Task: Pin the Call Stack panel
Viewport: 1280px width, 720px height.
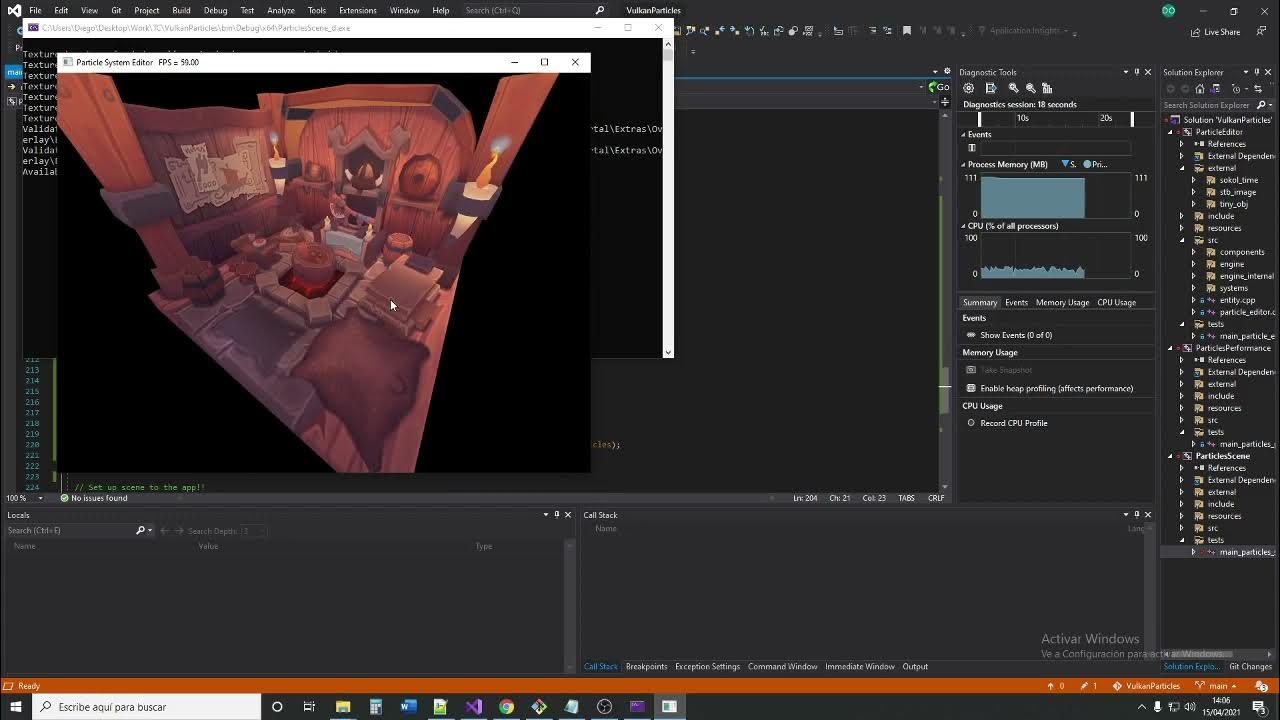Action: tap(1136, 515)
